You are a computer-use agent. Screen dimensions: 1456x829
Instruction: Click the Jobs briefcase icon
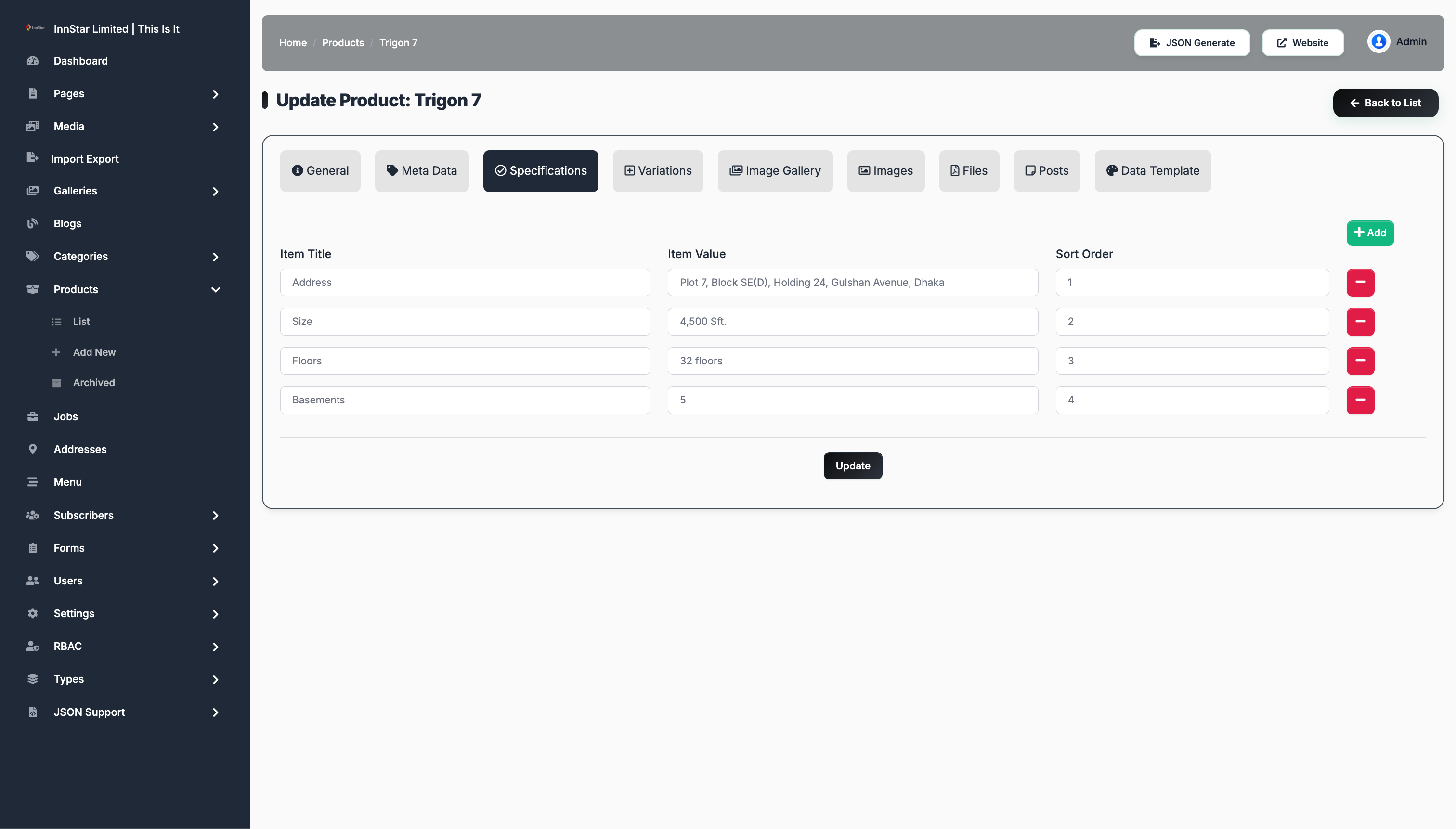tap(32, 417)
